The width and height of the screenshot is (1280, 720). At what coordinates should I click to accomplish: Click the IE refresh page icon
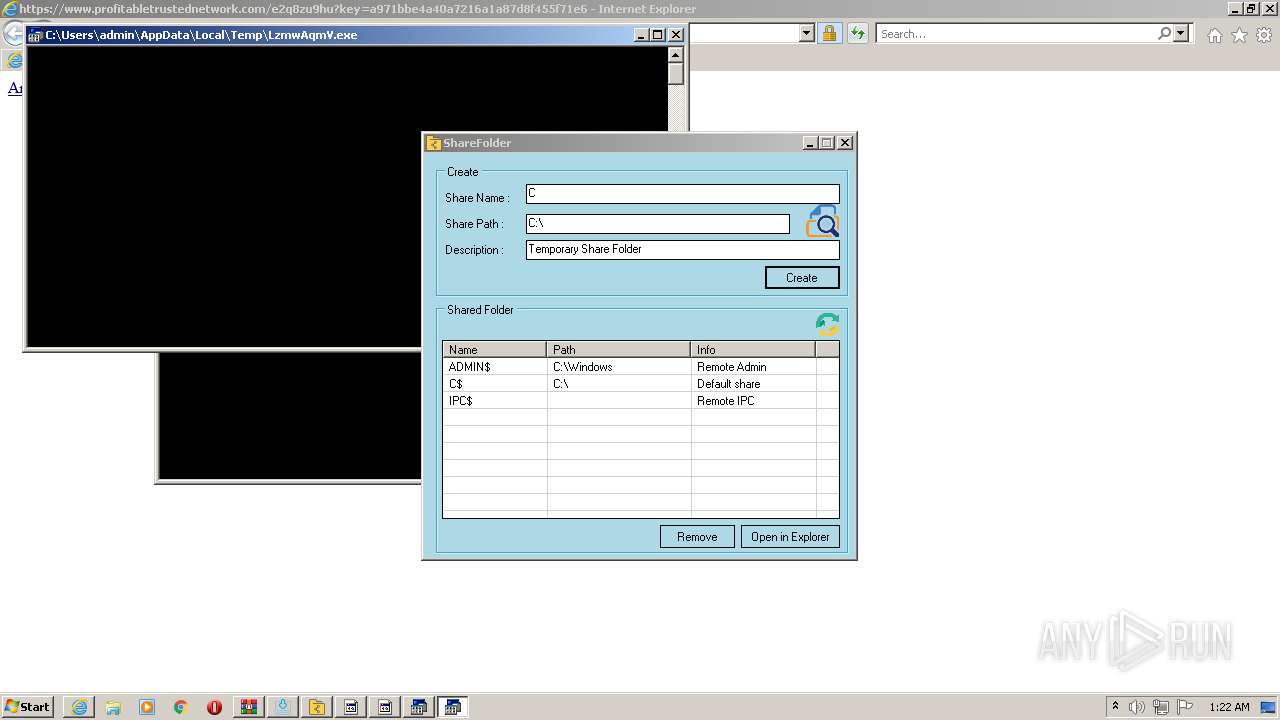(857, 33)
